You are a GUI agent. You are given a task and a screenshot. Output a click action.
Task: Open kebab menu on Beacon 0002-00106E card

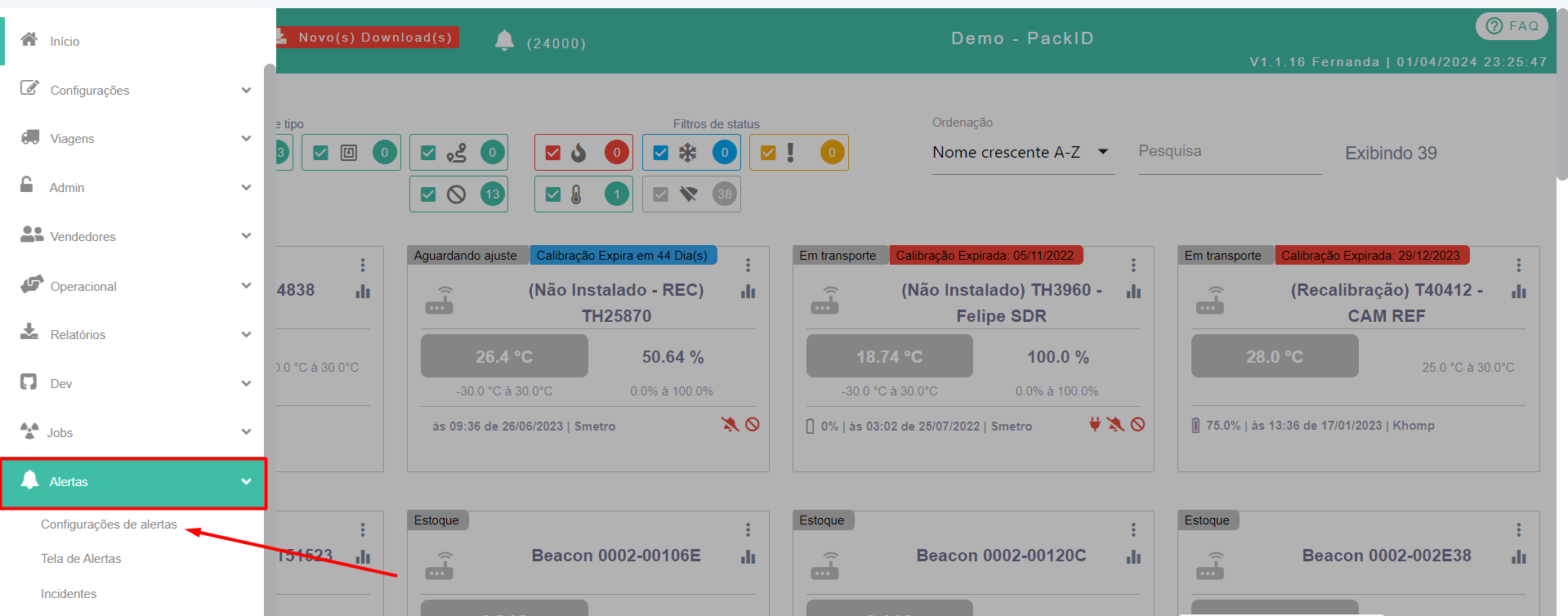(748, 530)
